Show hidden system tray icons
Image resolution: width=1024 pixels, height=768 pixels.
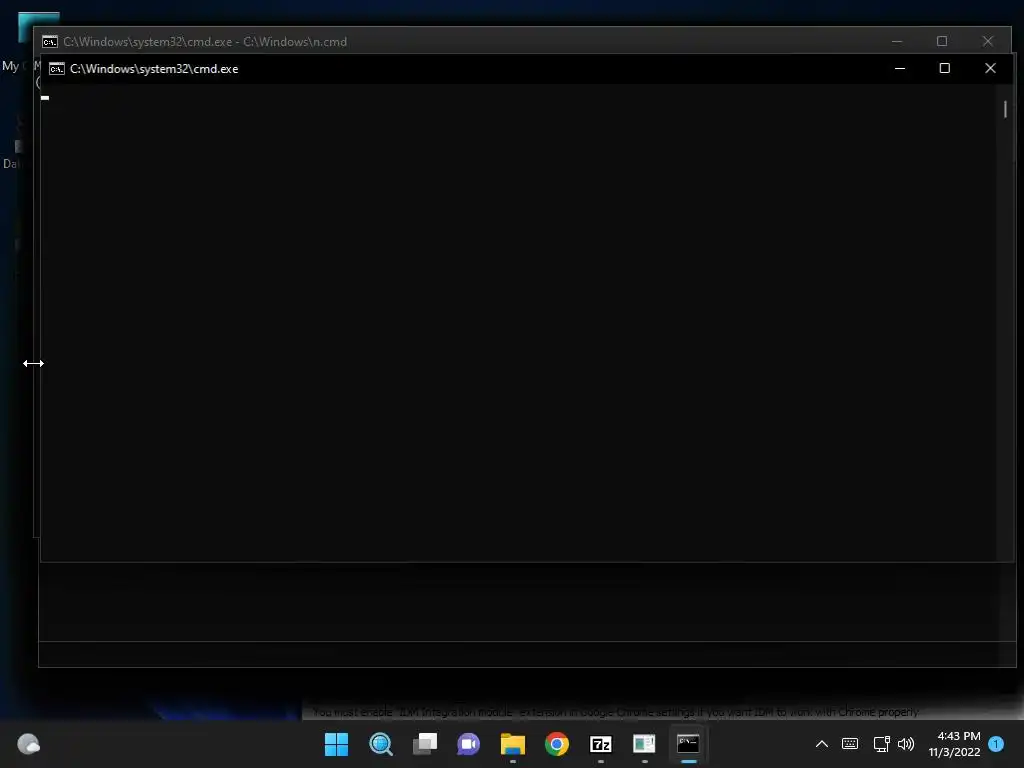[x=822, y=744]
